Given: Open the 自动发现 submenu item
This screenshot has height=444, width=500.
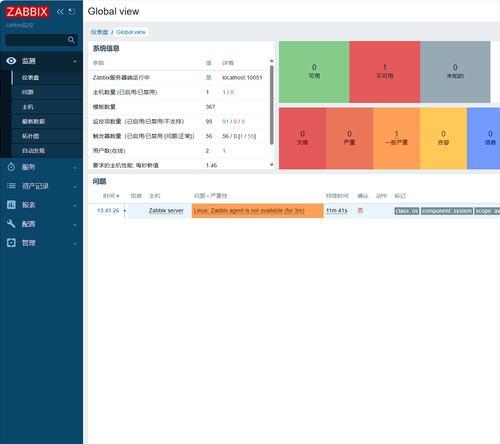Looking at the screenshot, I should [33, 151].
